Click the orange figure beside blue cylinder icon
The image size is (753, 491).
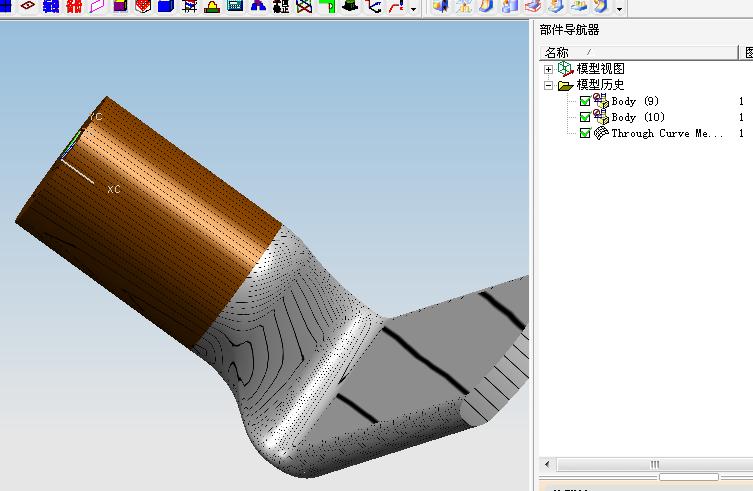[510, 6]
